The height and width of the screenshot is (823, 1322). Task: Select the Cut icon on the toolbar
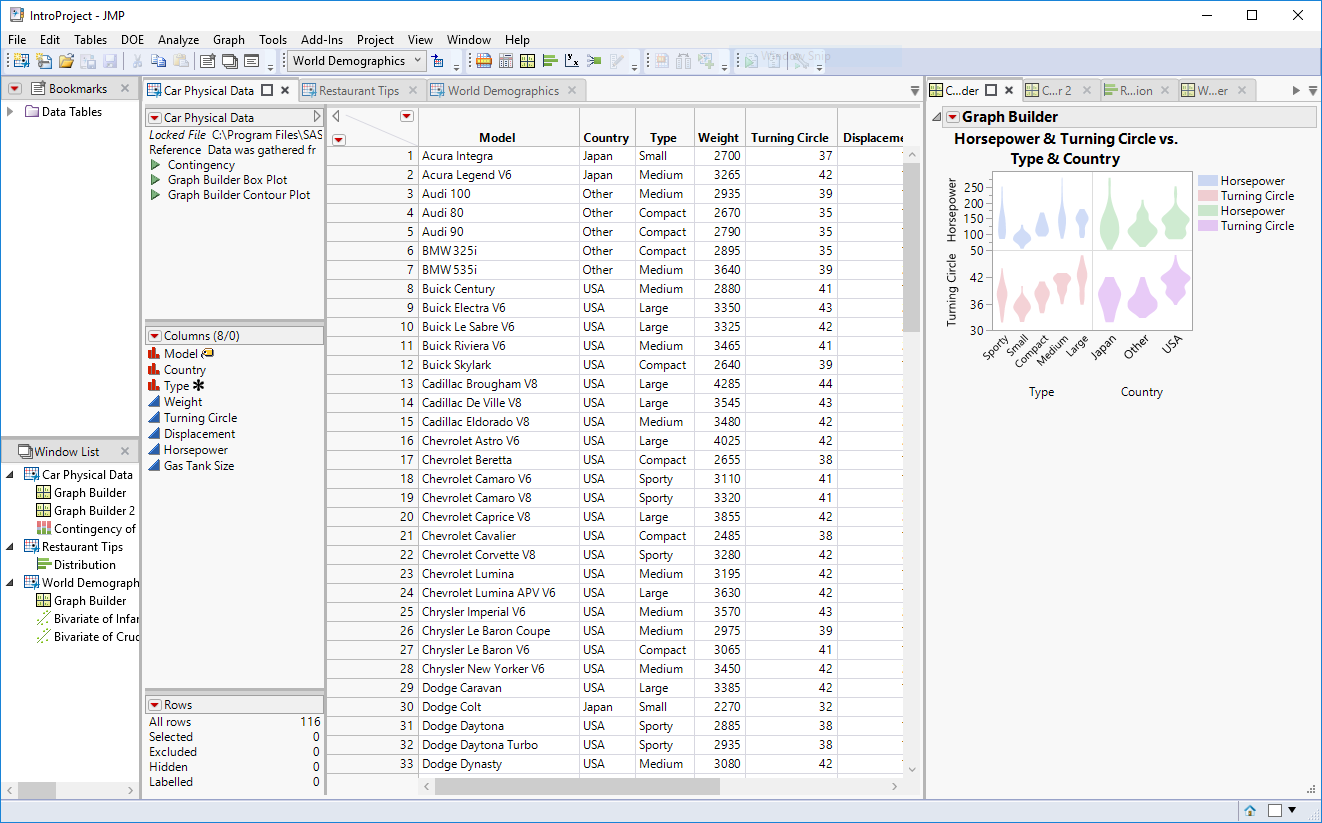point(138,60)
